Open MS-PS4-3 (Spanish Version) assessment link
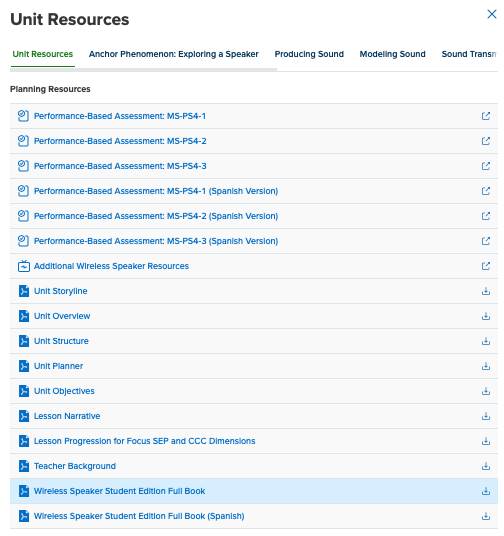Screen dimensions: 504x536 pyautogui.click(x=156, y=241)
